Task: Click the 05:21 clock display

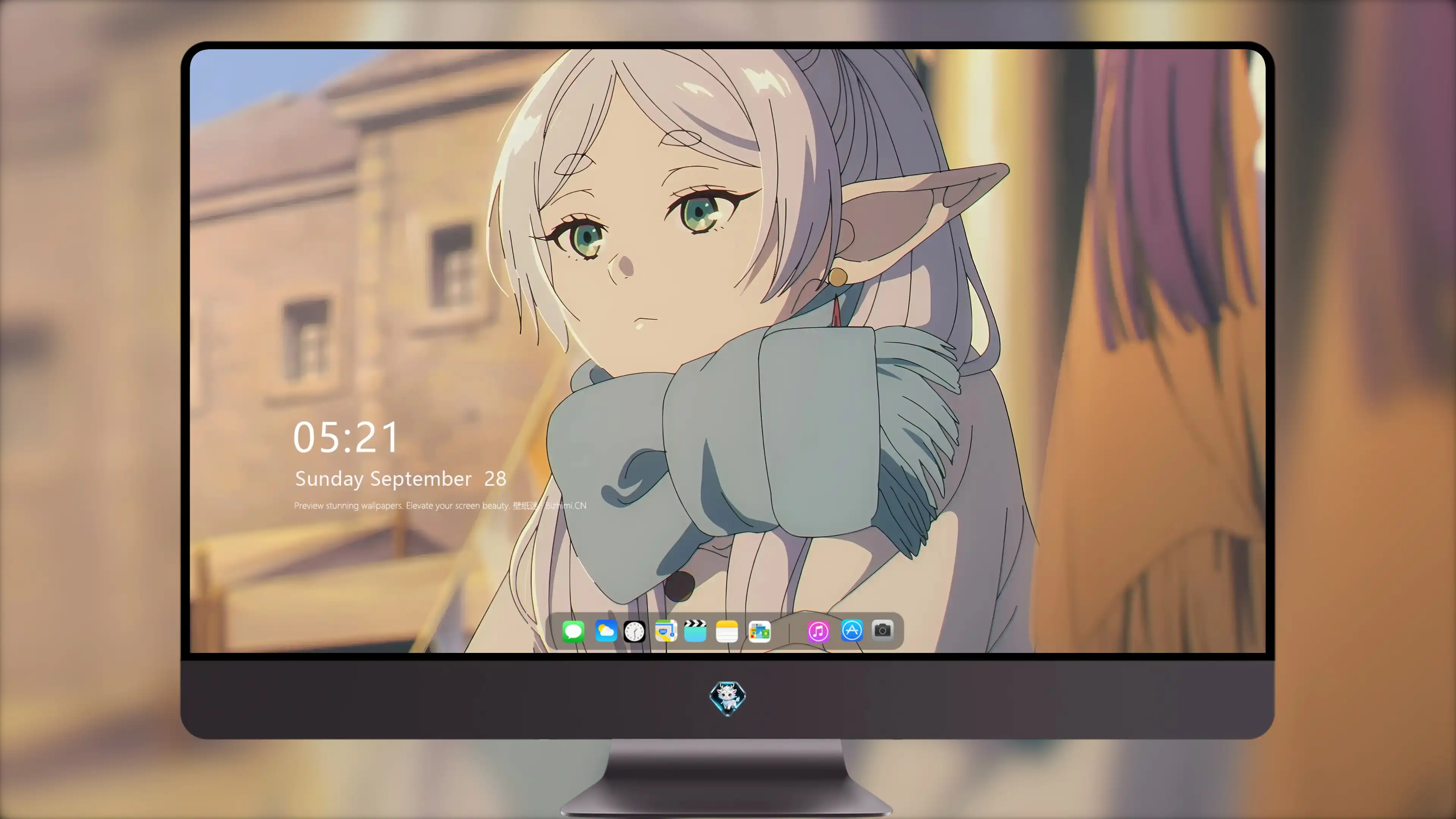Action: point(345,438)
